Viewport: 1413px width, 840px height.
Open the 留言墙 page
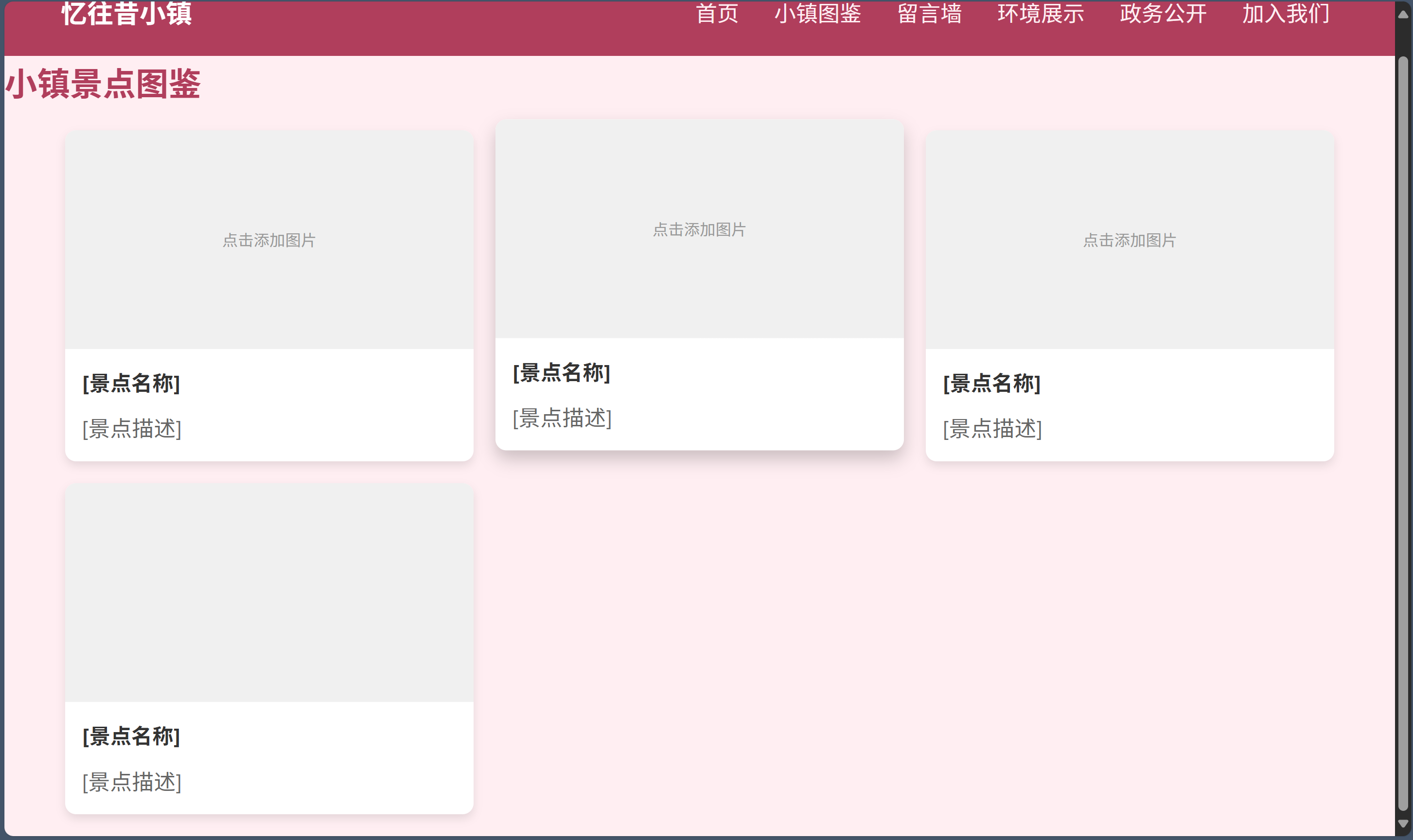point(929,14)
